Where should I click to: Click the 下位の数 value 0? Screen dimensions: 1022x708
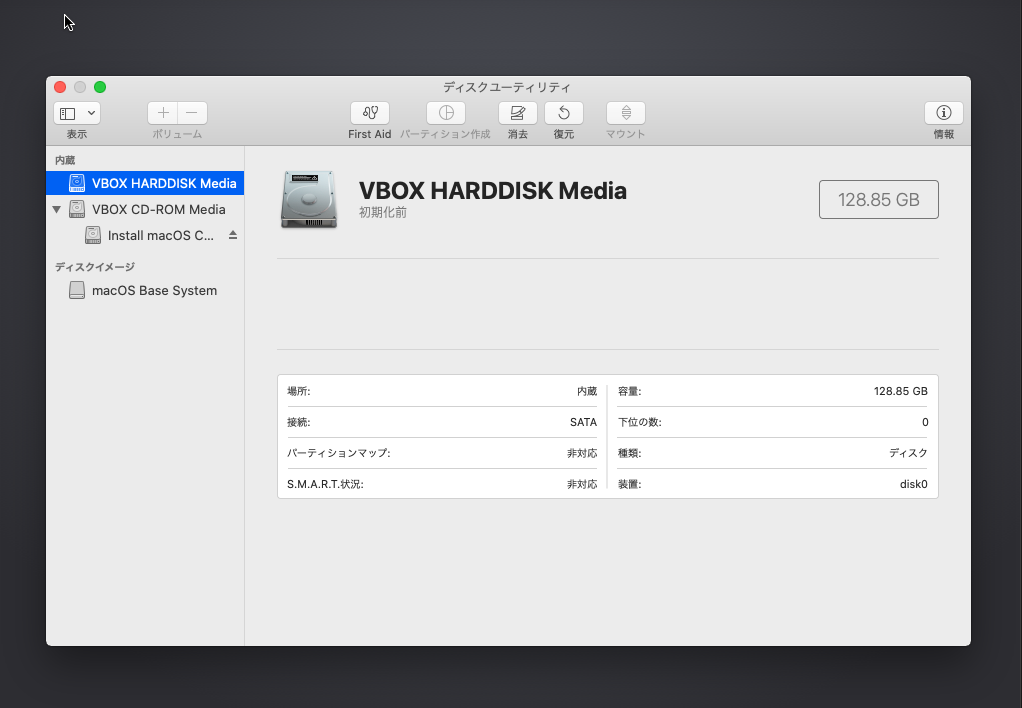[x=925, y=422]
